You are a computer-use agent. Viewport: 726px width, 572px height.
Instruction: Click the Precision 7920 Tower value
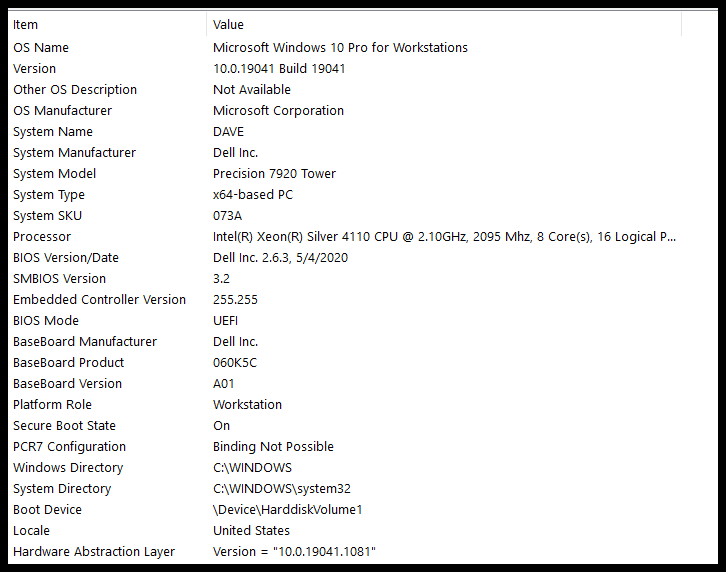click(274, 173)
